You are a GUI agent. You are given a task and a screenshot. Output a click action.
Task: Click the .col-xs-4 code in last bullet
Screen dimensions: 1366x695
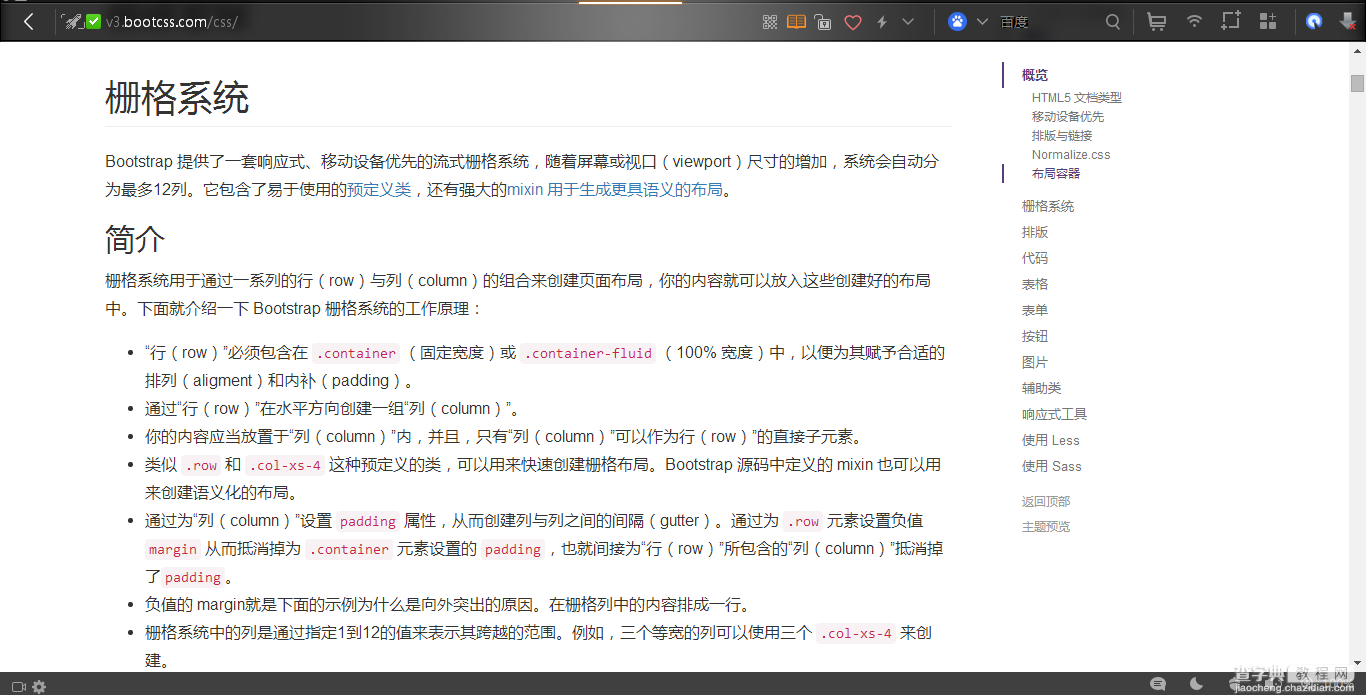tap(855, 633)
